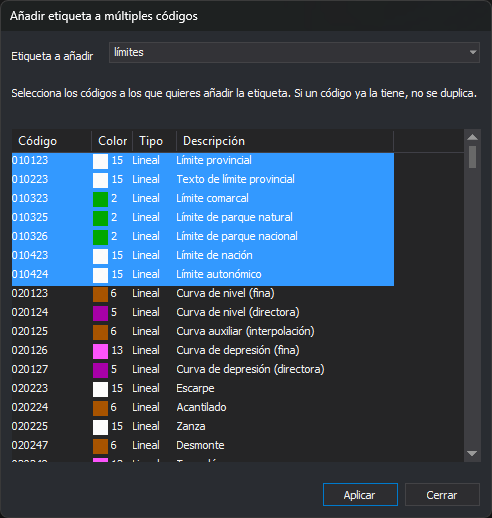Select Límite de parque nacional row

click(203, 236)
